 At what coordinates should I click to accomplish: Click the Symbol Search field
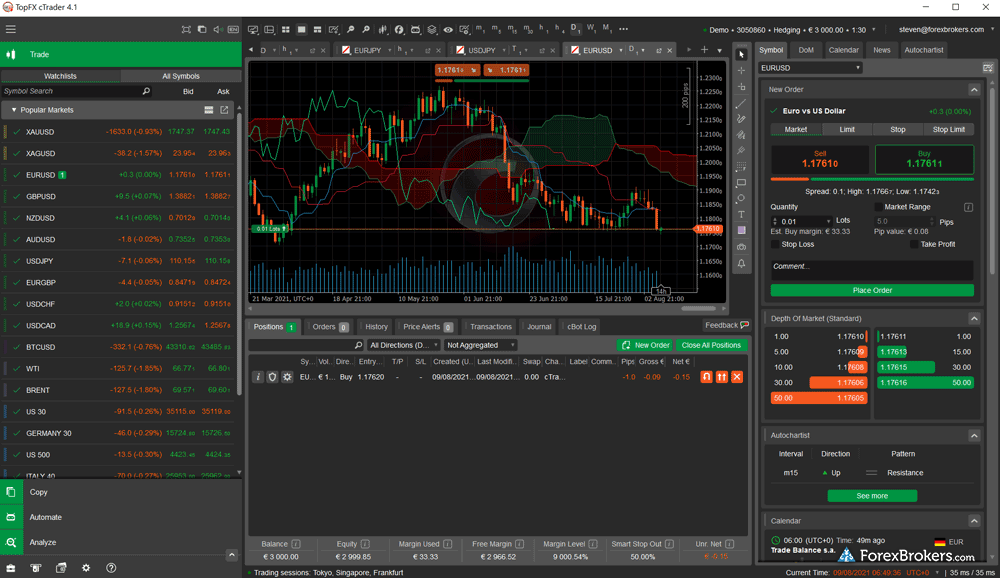point(77,91)
